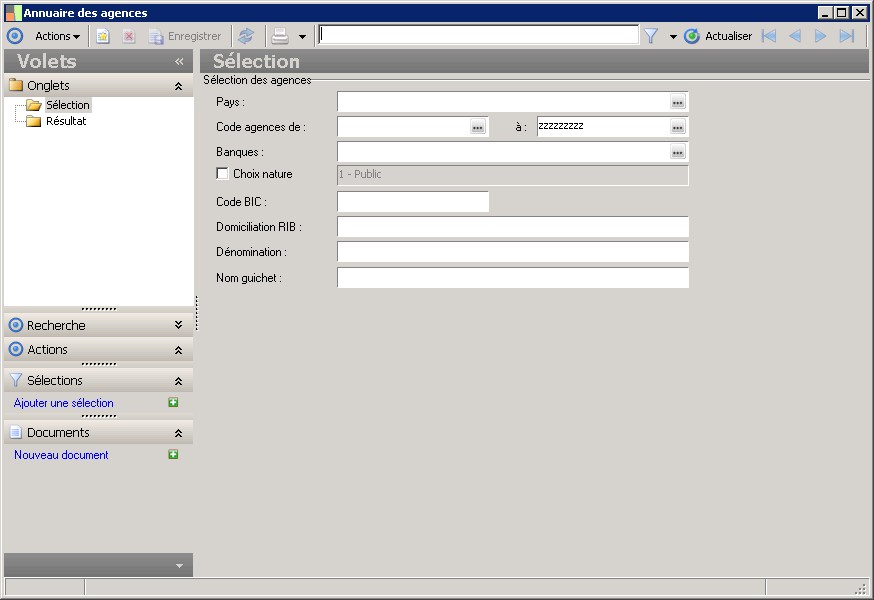
Task: Click the vertical panel splitter handle
Action: [197, 313]
